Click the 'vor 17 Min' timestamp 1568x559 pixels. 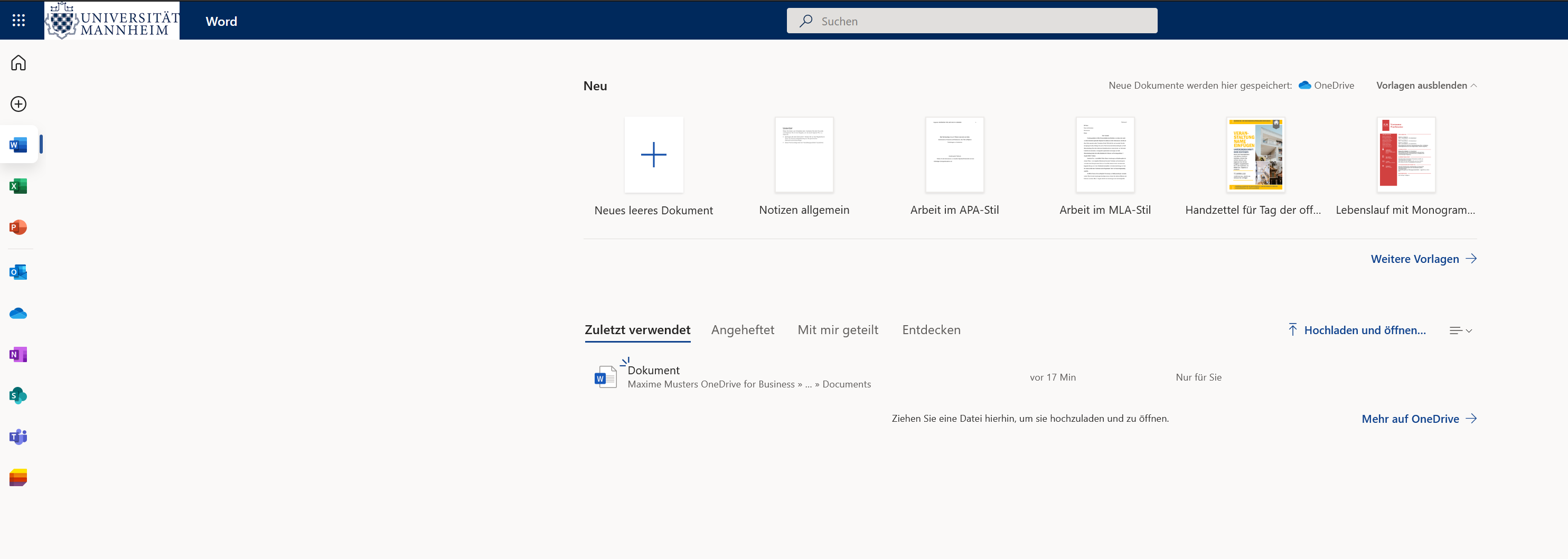click(x=1053, y=377)
